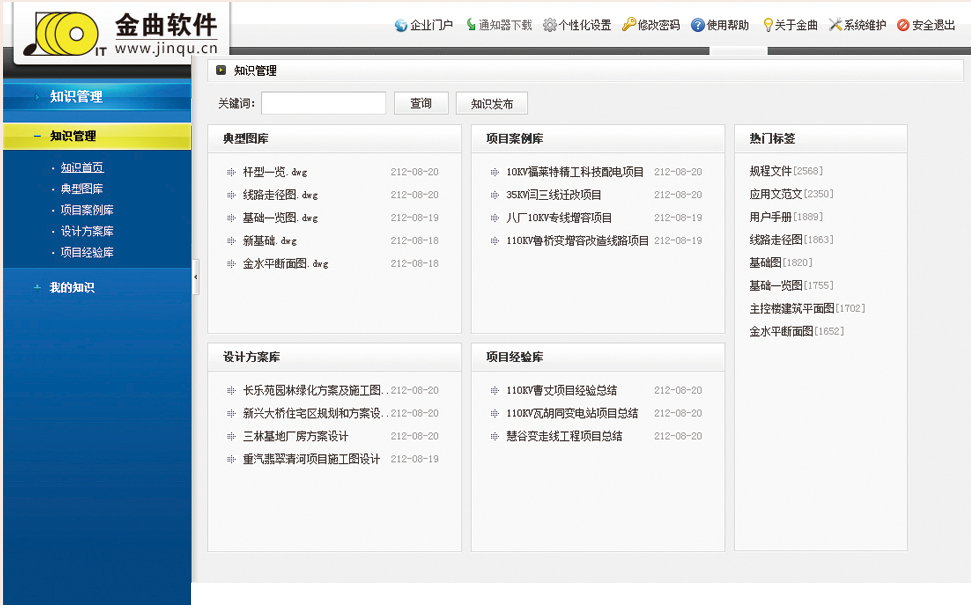Open 110KV曹丈项目经验总结 entry

pos(561,390)
